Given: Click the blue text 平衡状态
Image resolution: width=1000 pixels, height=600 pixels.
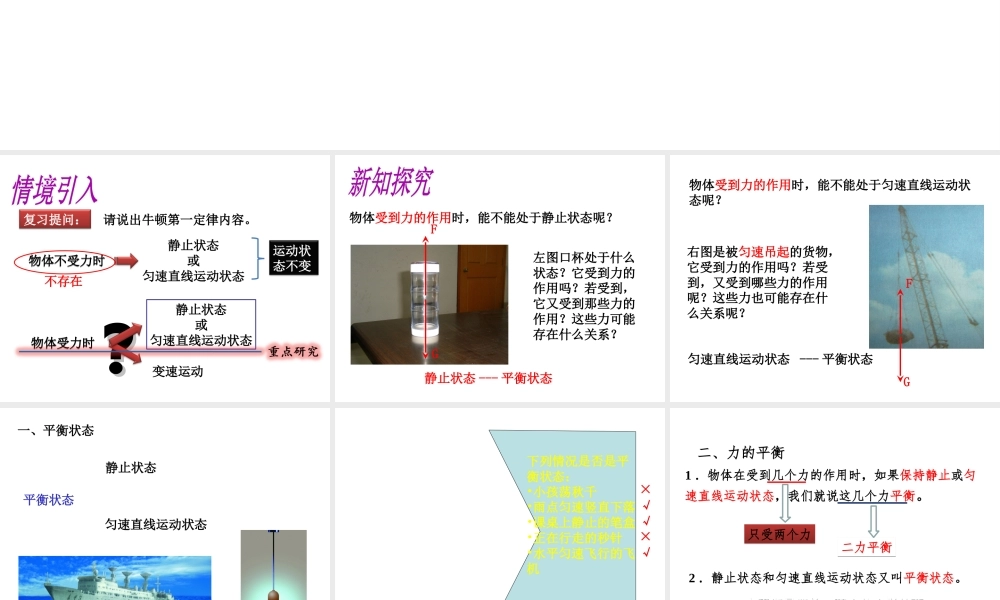Looking at the screenshot, I should pos(48,500).
